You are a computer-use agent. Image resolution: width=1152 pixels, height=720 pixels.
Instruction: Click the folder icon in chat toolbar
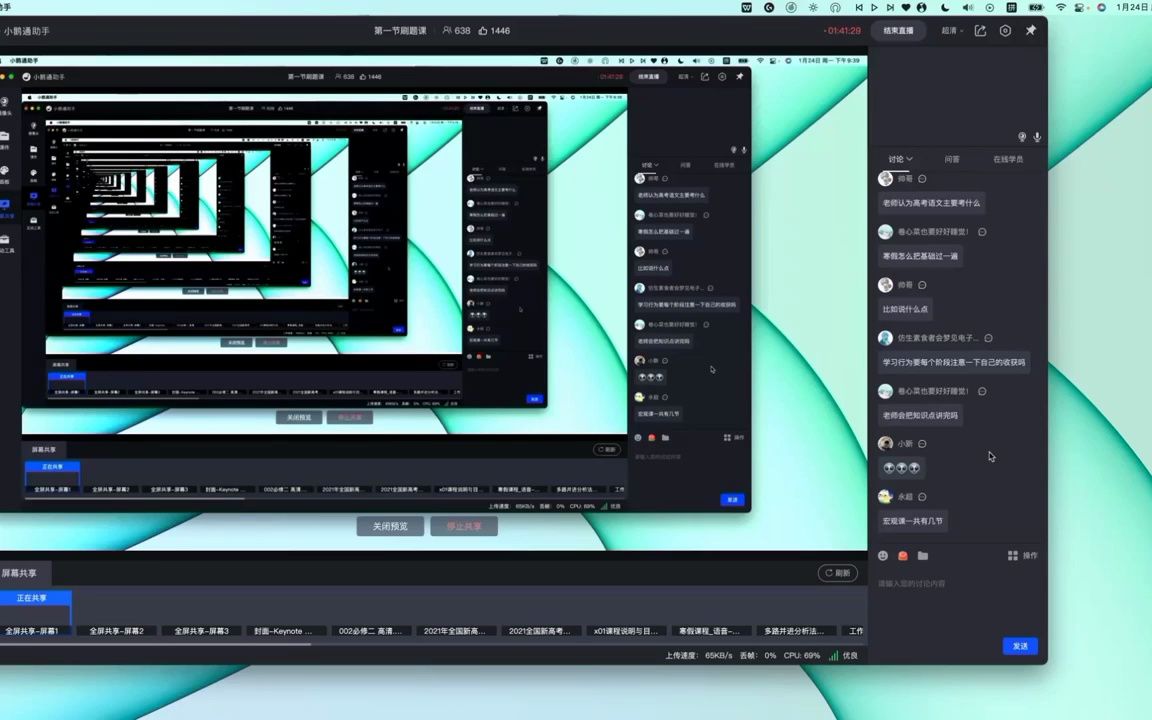click(922, 556)
